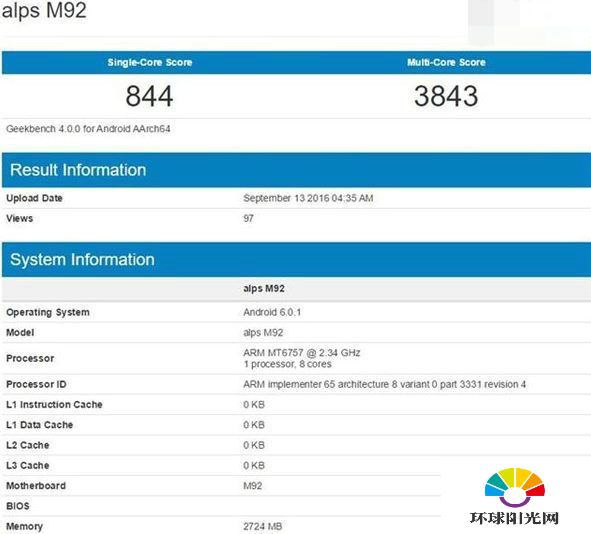
Task: Select the Model value 'alps M92'
Action: click(263, 333)
